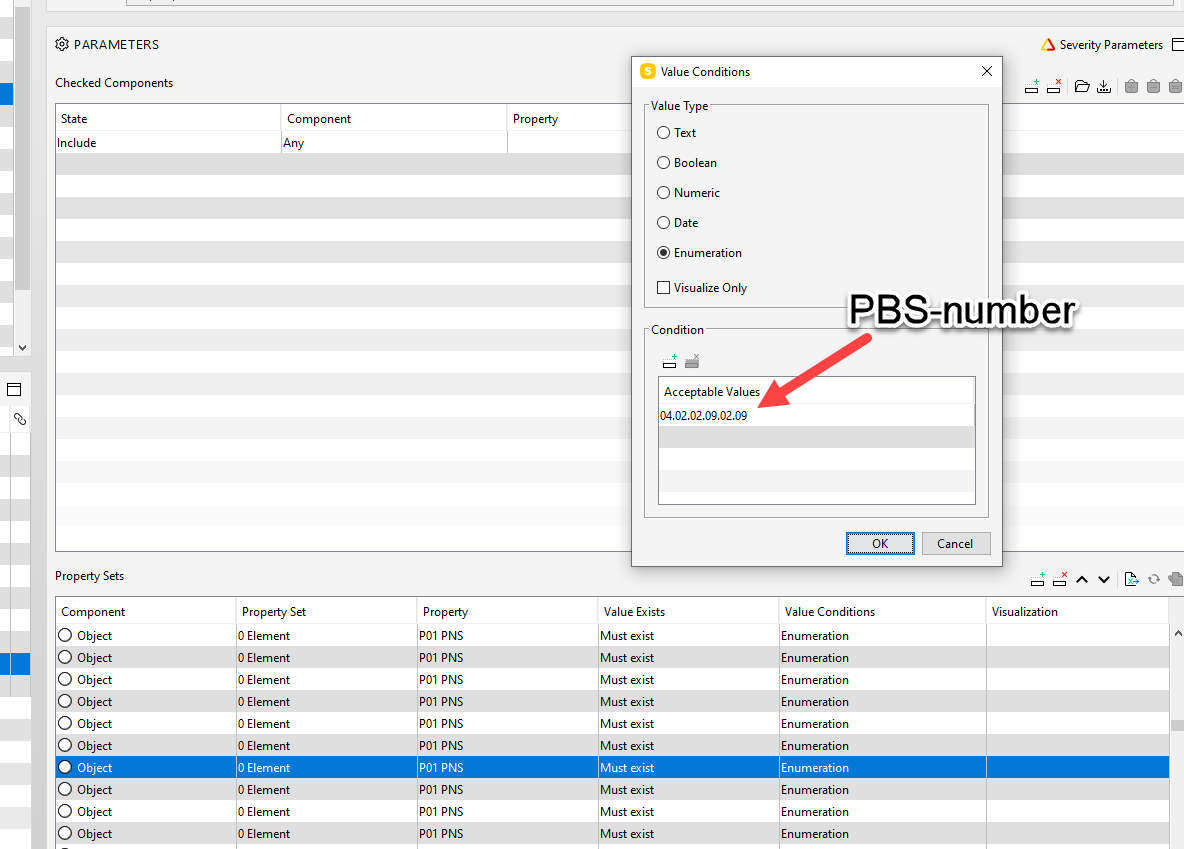Remove row from Property Sets table
The image size is (1184, 849).
pos(1060,579)
